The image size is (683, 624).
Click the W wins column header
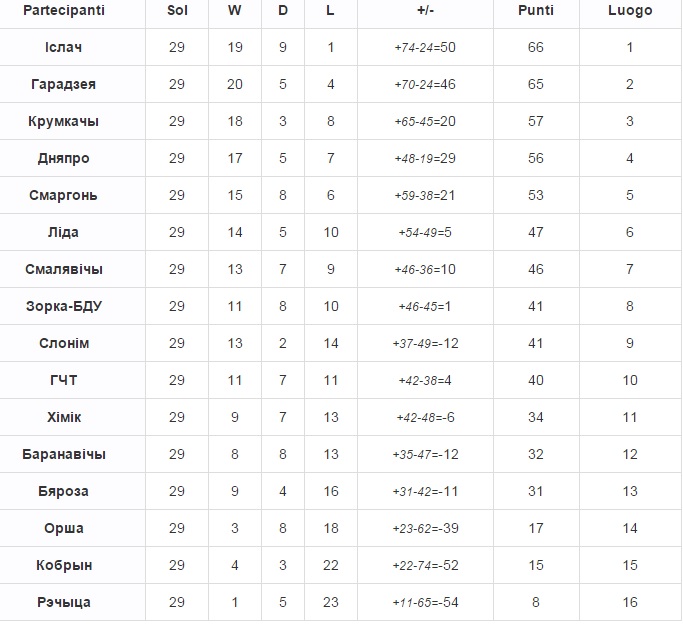(235, 11)
